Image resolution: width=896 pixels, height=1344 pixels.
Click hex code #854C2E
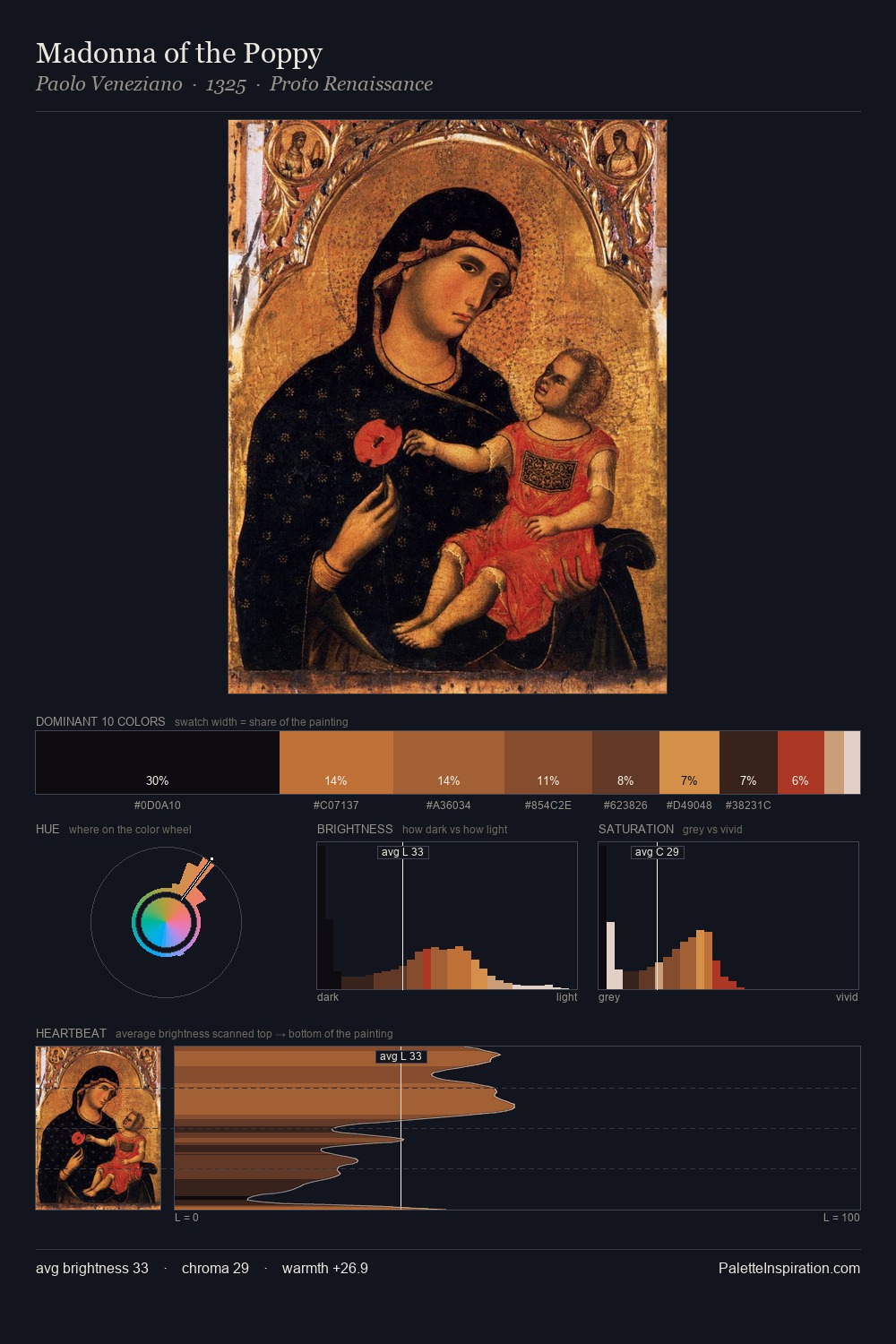(548, 806)
